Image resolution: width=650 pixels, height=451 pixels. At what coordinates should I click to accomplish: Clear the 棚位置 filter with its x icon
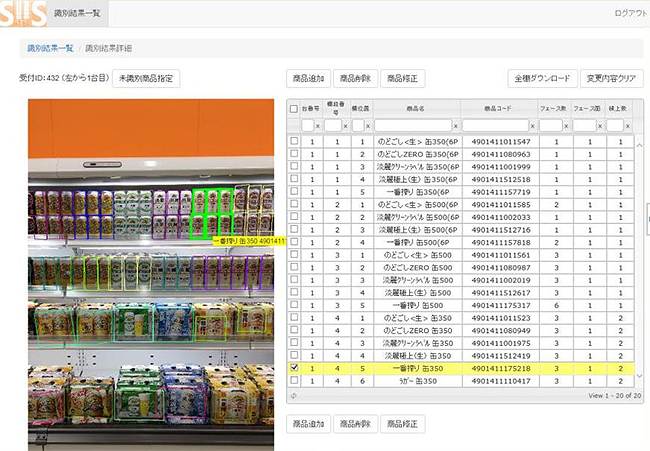coord(368,126)
